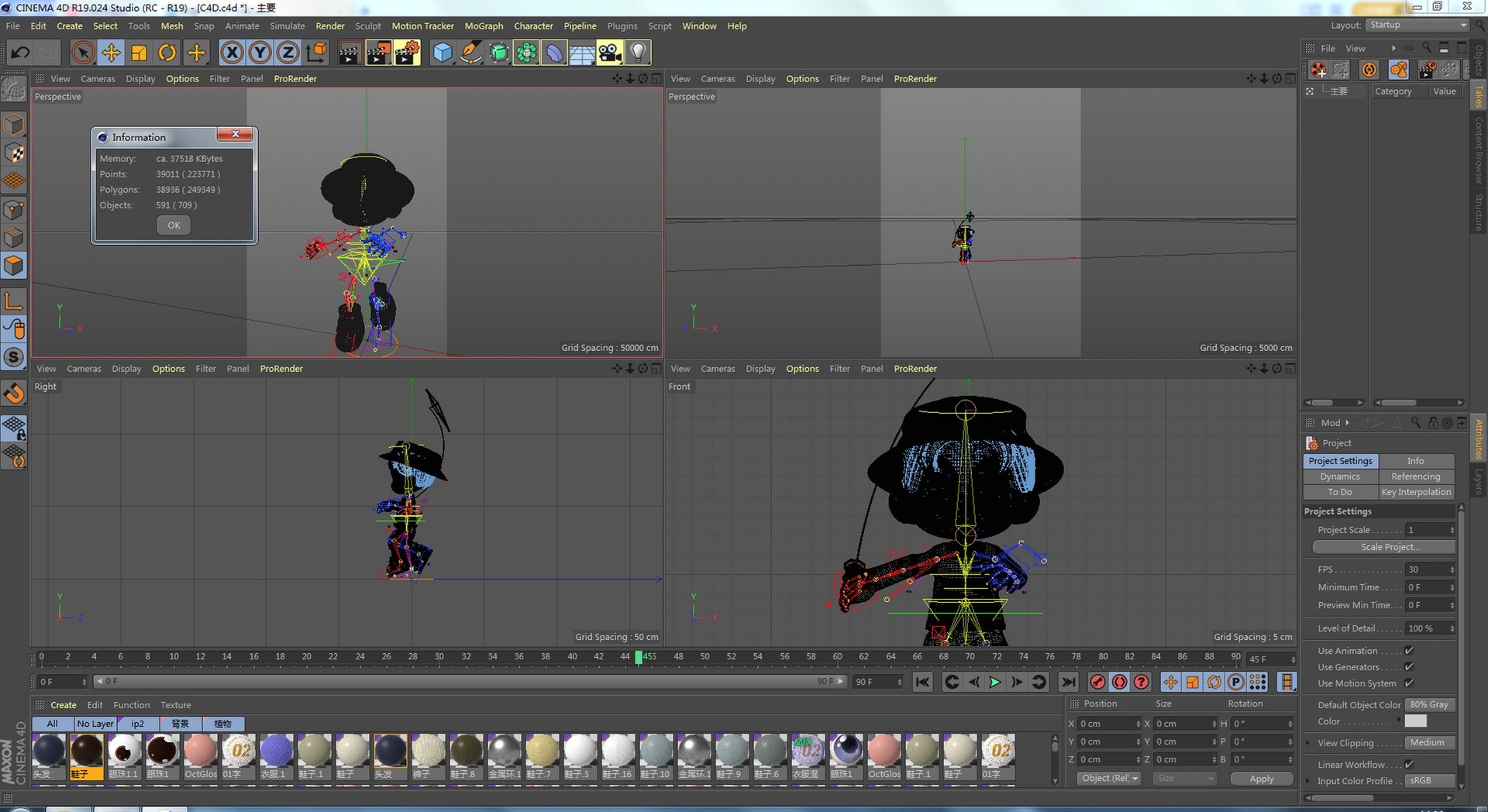Viewport: 1488px width, 812px height.
Task: Click the Project Scale input field
Action: tap(1430, 530)
